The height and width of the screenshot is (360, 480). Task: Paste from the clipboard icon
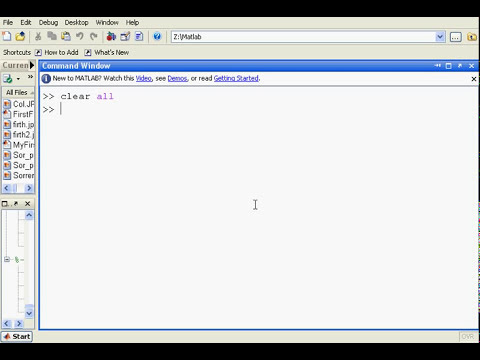tap(66, 36)
